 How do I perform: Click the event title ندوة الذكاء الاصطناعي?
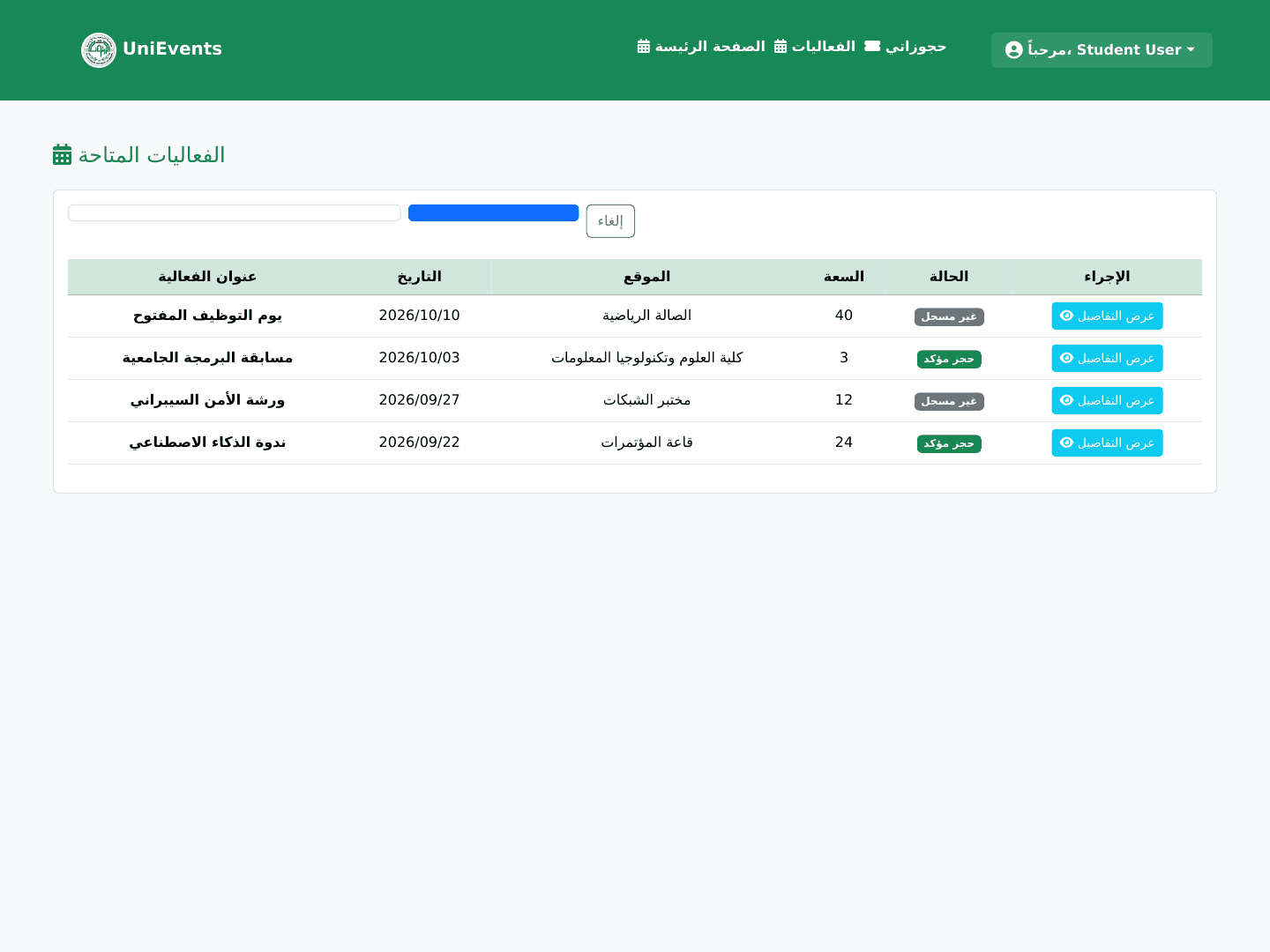click(207, 443)
